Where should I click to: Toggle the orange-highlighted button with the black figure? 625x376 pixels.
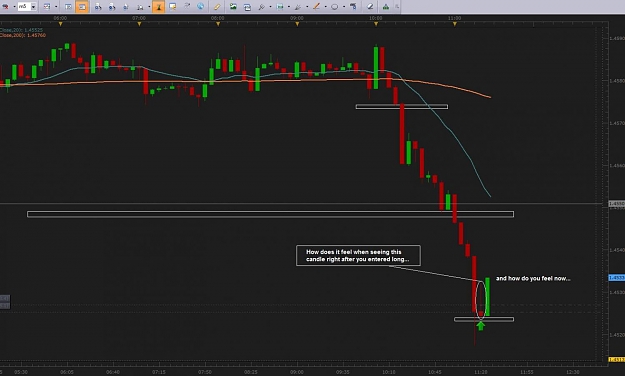pyautogui.click(x=158, y=6)
